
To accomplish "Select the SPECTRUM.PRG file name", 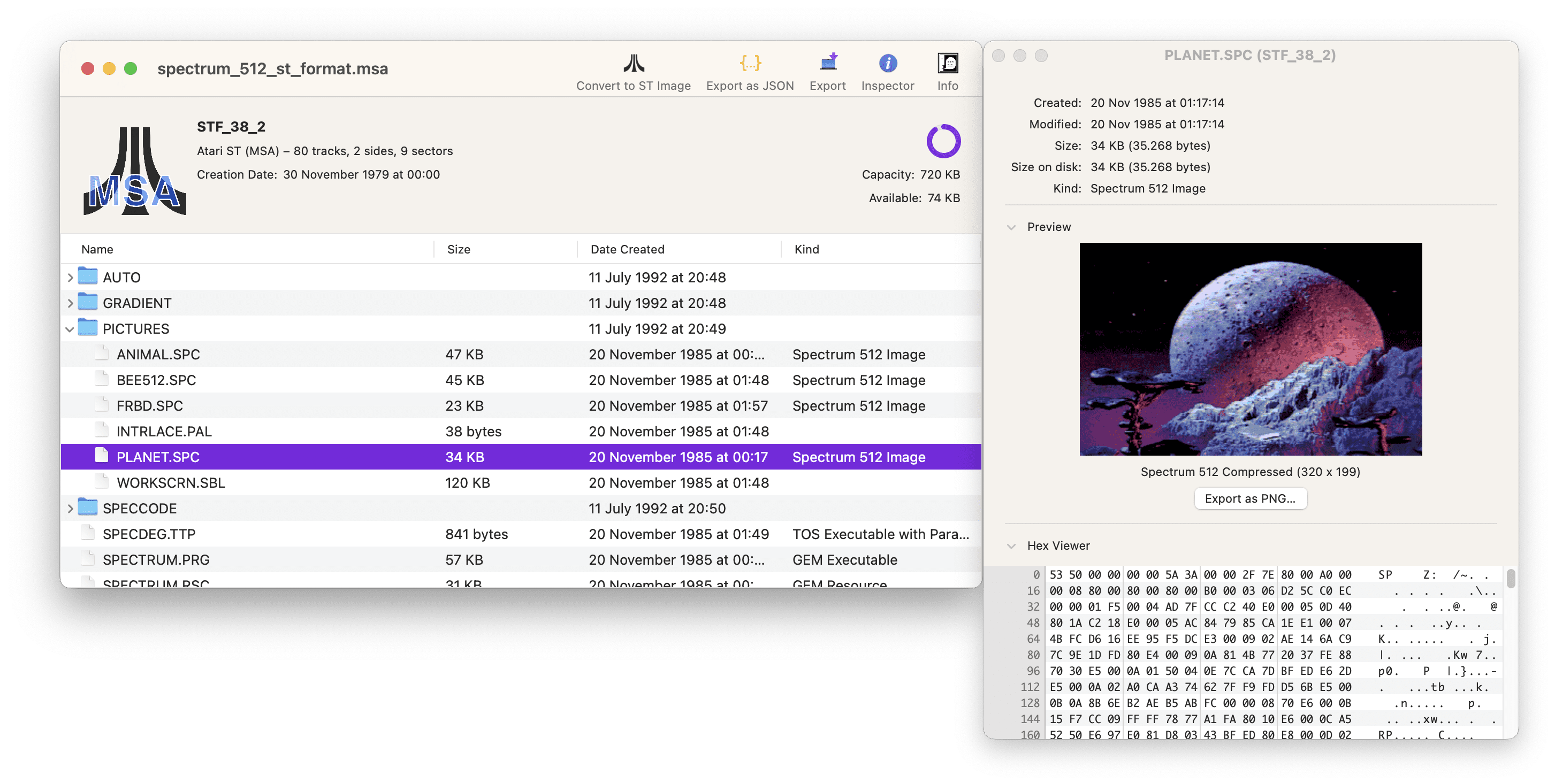I will [156, 559].
